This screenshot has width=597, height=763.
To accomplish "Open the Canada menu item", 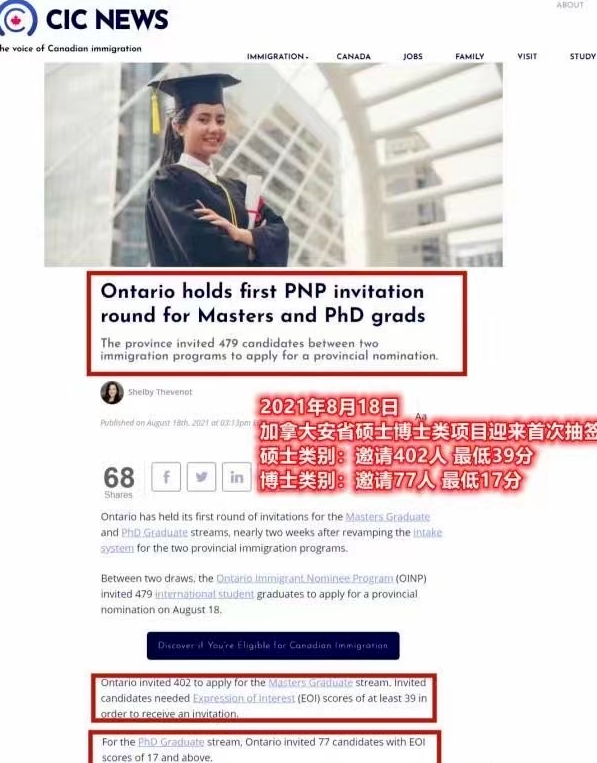I will coord(354,56).
